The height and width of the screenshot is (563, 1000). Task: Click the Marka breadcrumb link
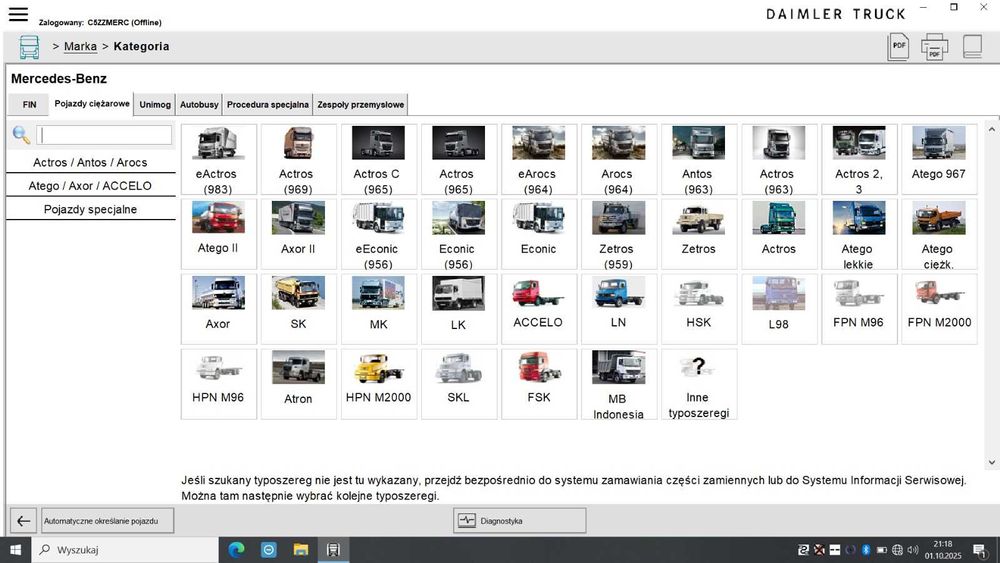(80, 46)
